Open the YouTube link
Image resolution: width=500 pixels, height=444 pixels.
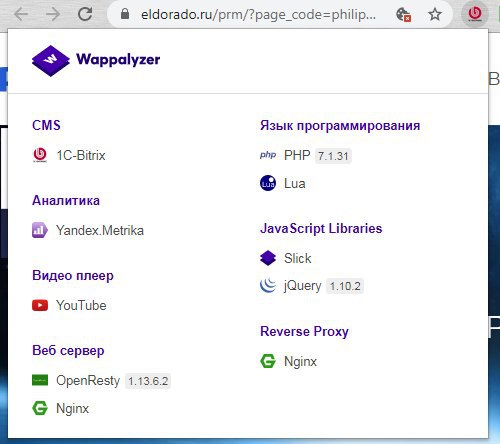[81, 305]
